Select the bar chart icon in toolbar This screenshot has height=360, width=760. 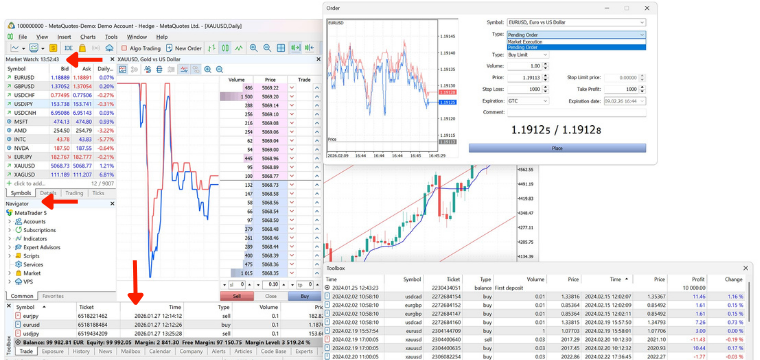tap(212, 48)
